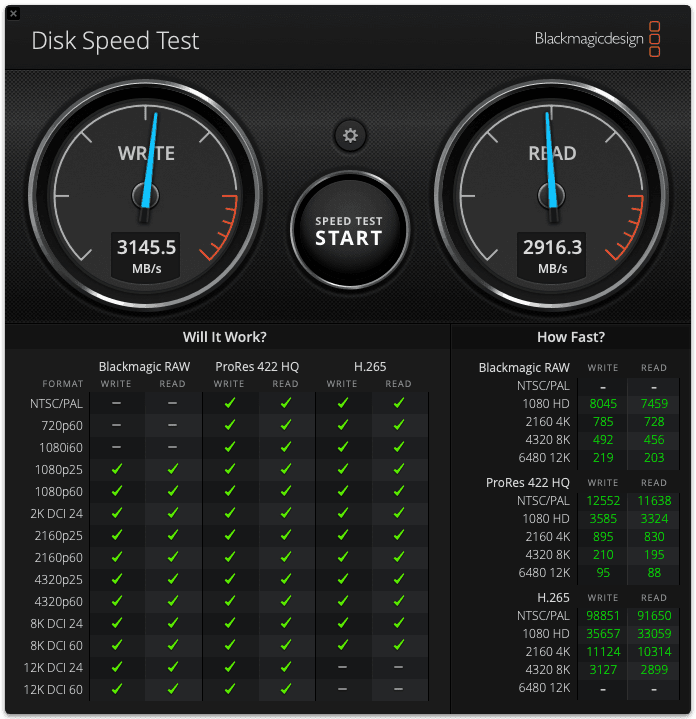This screenshot has height=719, width=696.
Task: Click the 720p60 format row label
Action: tap(62, 426)
